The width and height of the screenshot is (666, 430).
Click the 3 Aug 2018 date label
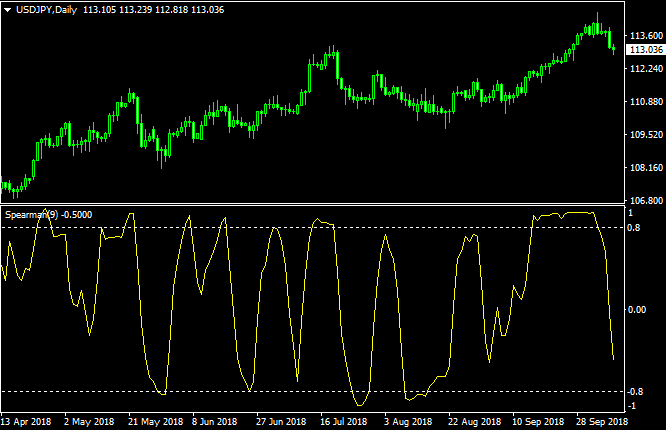(408, 422)
